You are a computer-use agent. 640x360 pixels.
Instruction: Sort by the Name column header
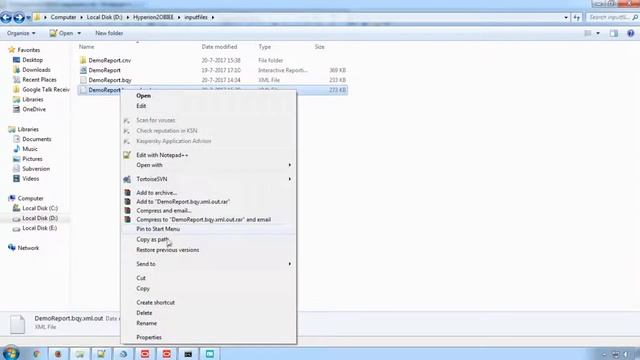[x=87, y=47]
